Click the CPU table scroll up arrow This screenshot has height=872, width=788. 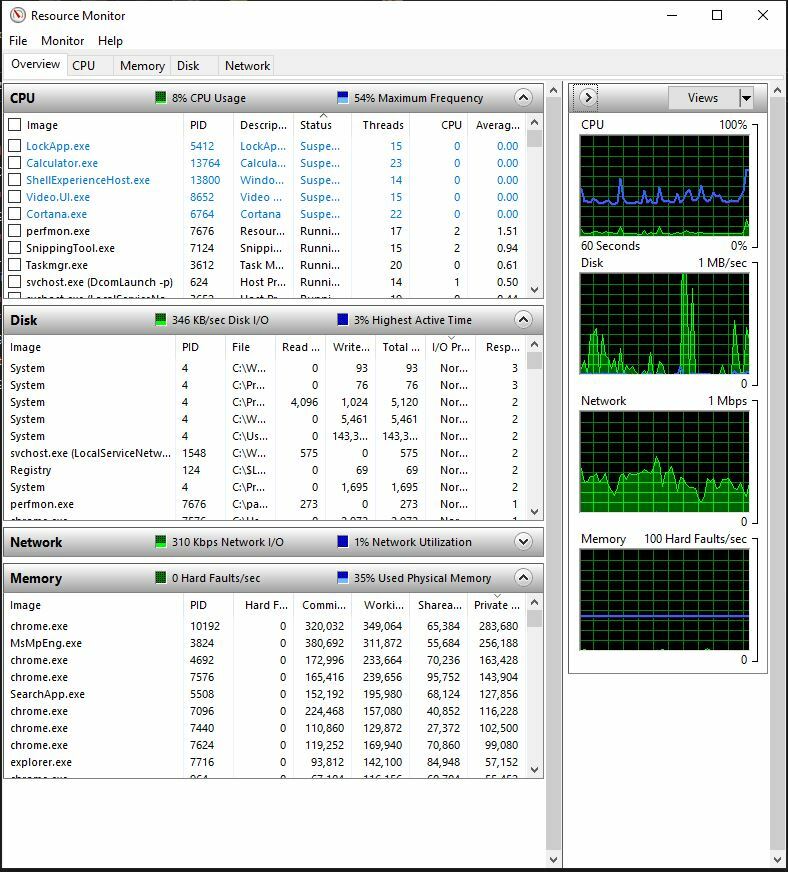pyautogui.click(x=534, y=122)
